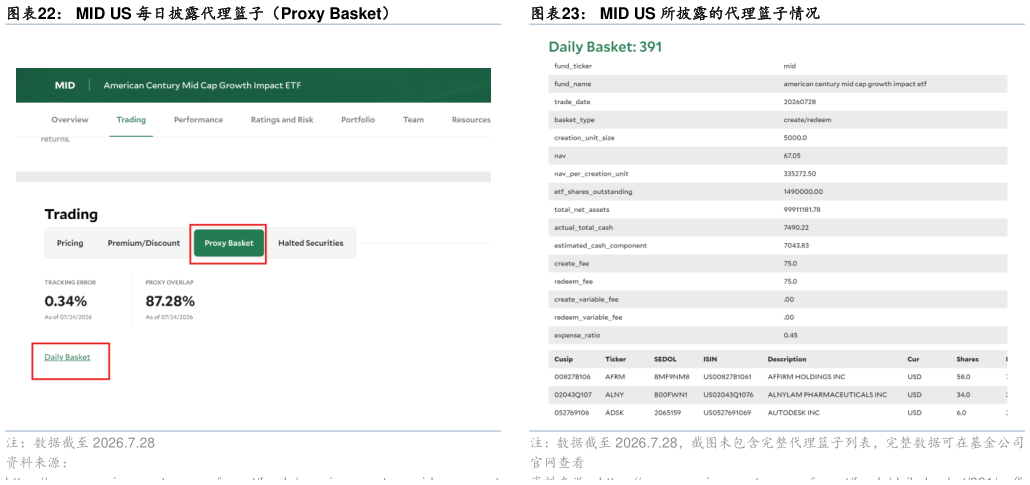Click the redeem_fee row label
The image size is (1030, 485).
tap(573, 281)
